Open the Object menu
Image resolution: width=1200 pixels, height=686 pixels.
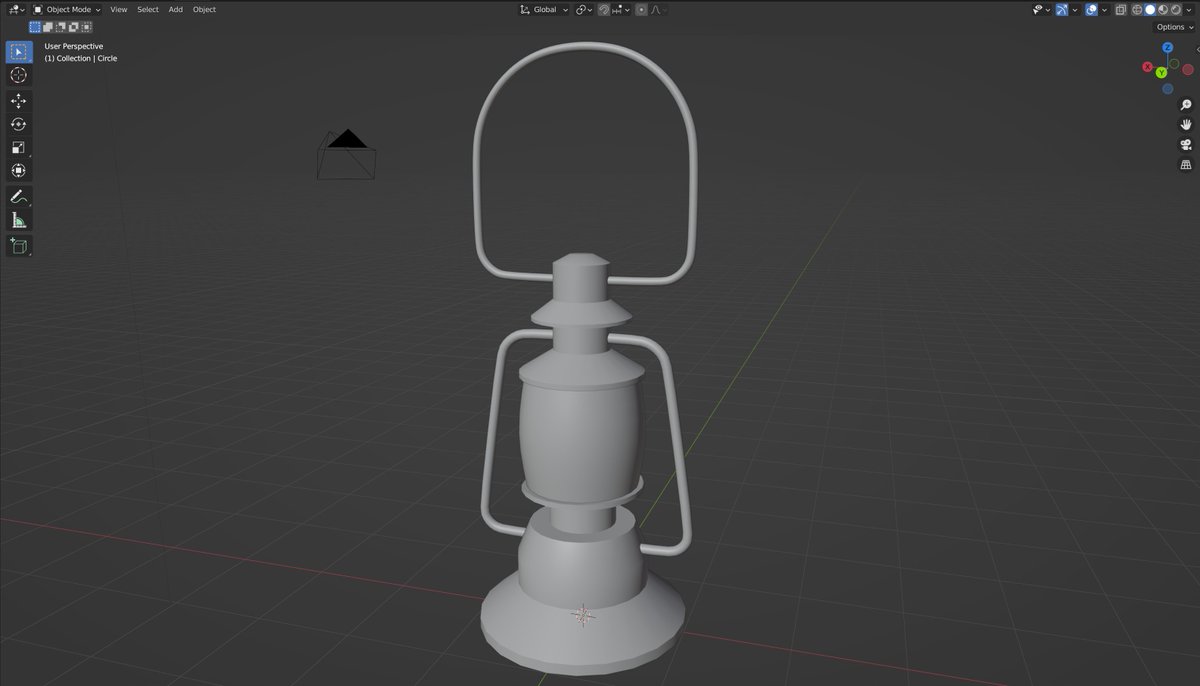(204, 9)
